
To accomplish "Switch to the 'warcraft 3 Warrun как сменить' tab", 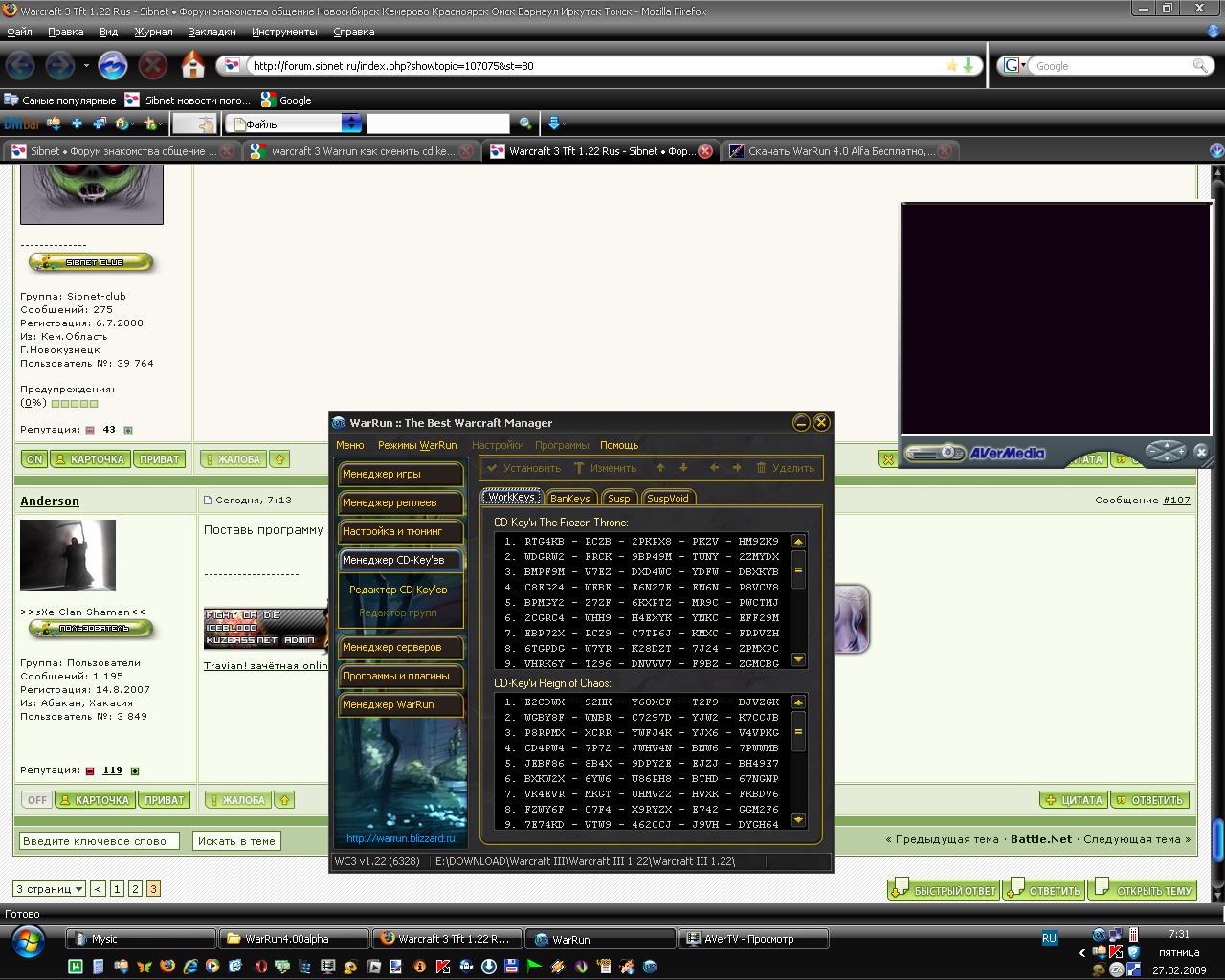I will (x=362, y=151).
